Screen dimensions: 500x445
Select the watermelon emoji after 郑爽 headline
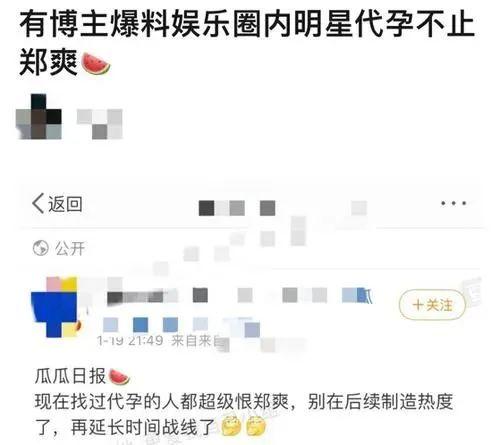(x=96, y=63)
